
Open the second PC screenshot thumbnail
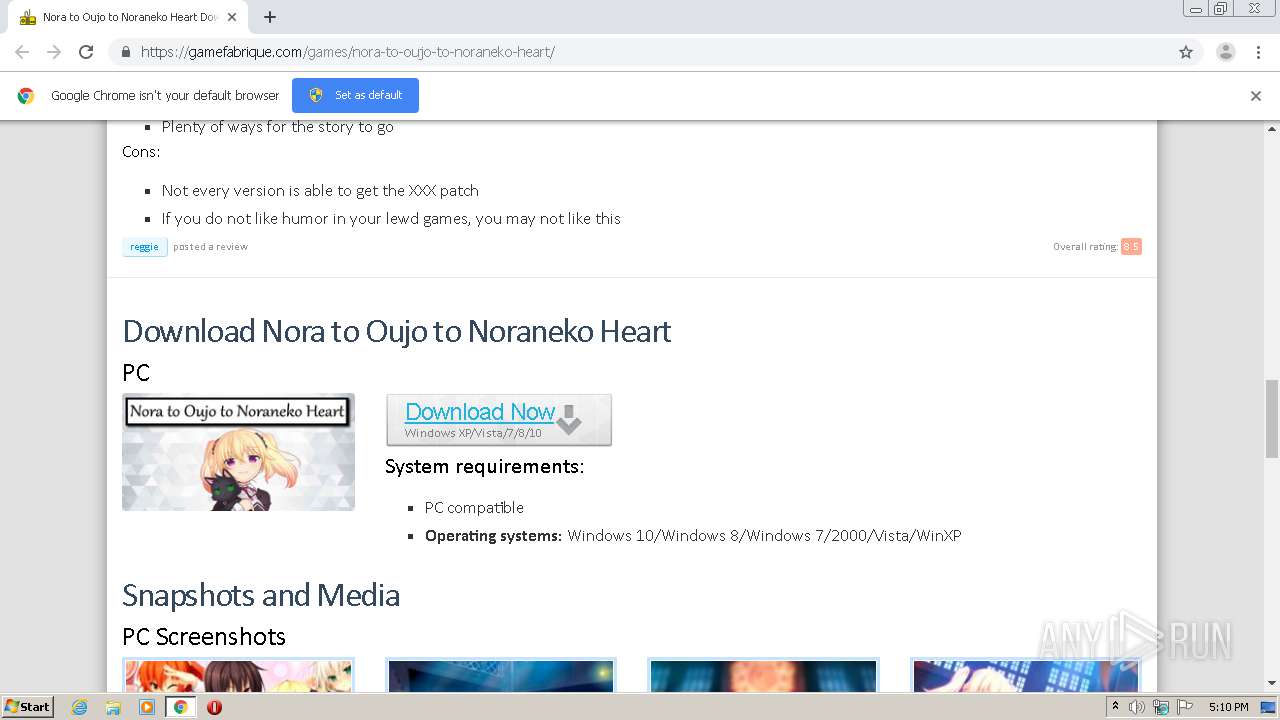point(501,676)
